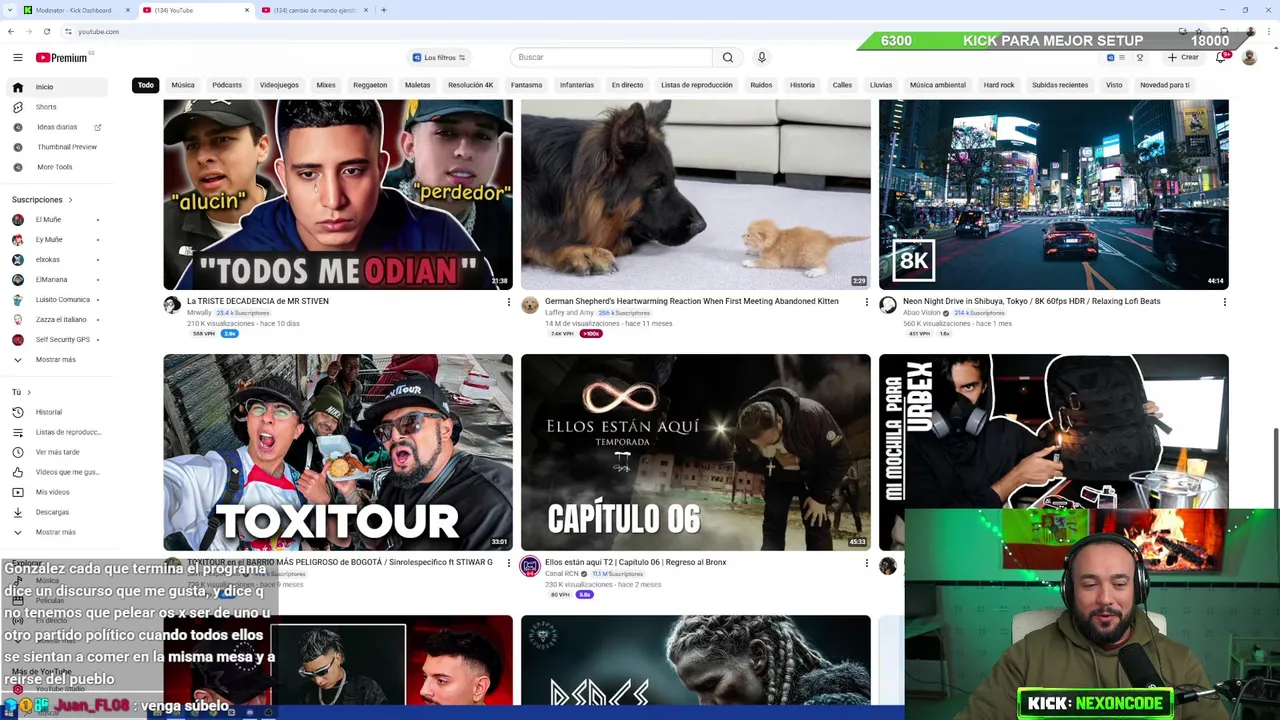Viewport: 1280px width, 720px height.
Task: Open the YouTube hamburger guide menu
Action: point(17,57)
